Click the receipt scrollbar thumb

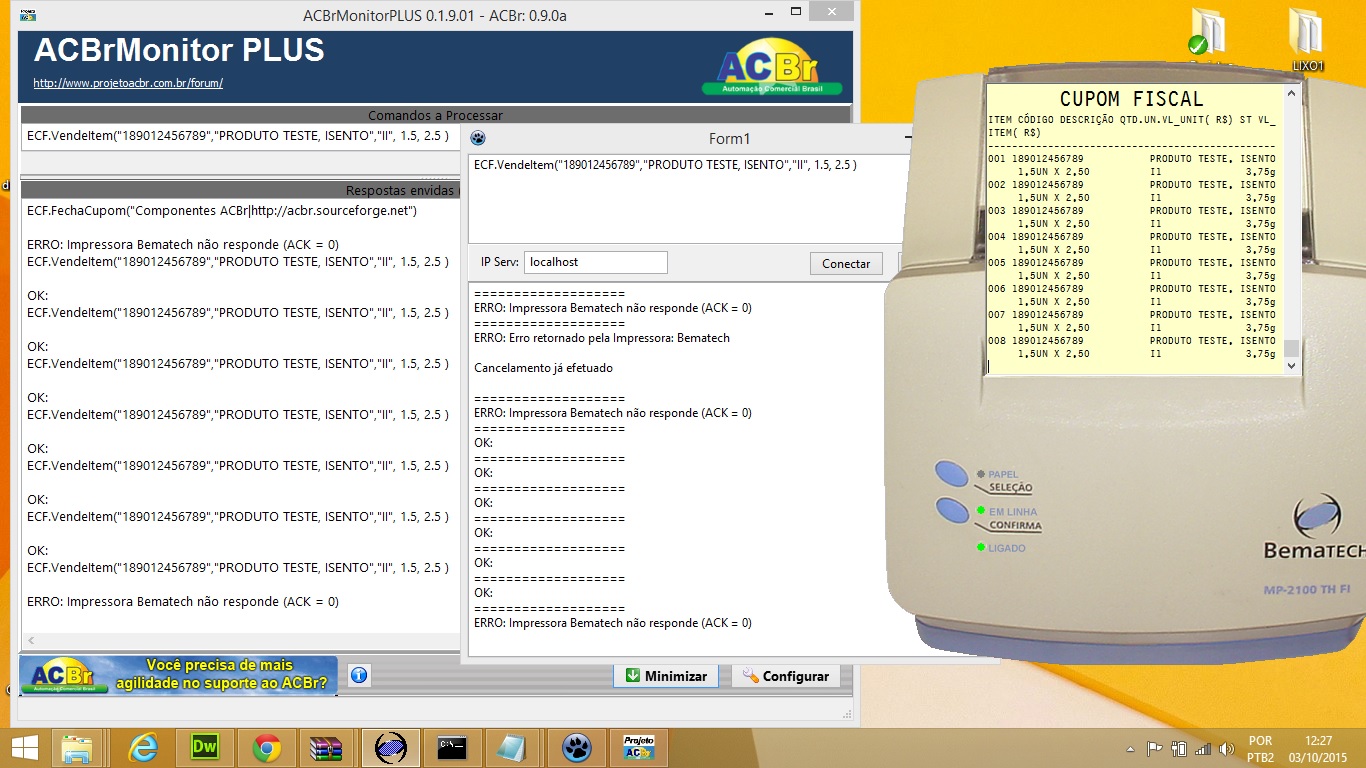1291,348
